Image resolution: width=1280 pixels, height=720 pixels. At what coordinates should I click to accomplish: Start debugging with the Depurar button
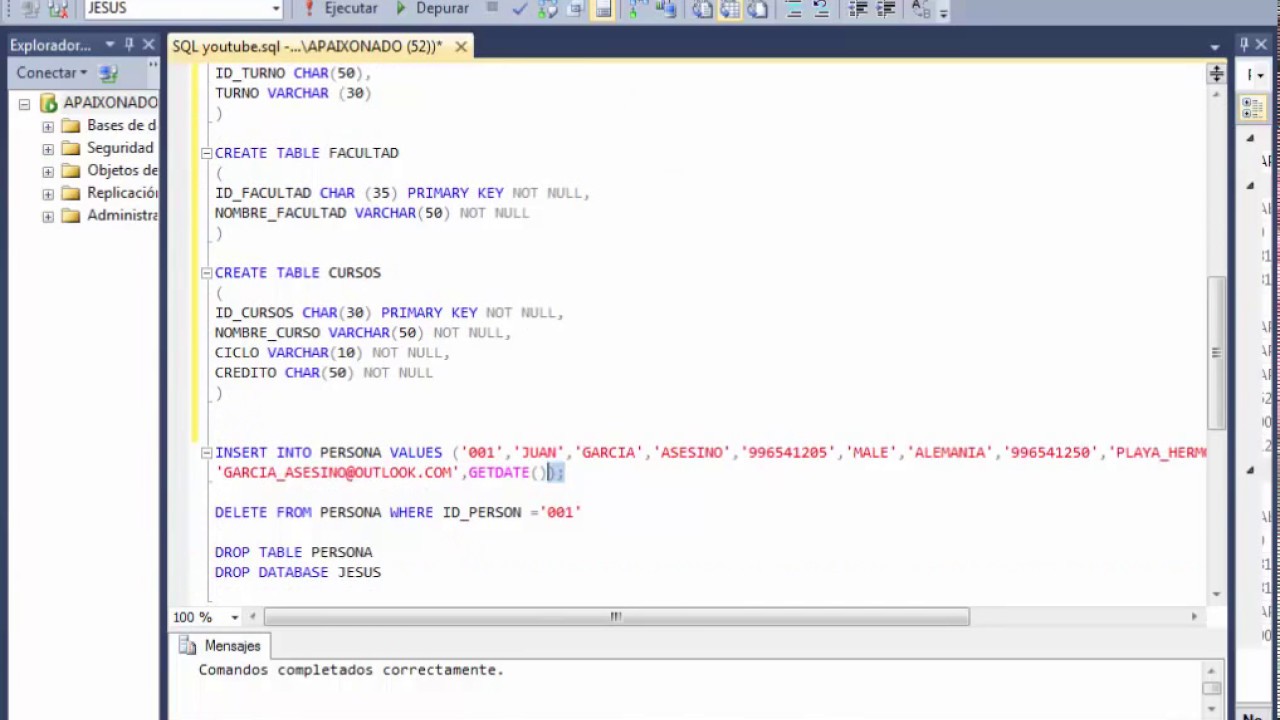click(432, 8)
